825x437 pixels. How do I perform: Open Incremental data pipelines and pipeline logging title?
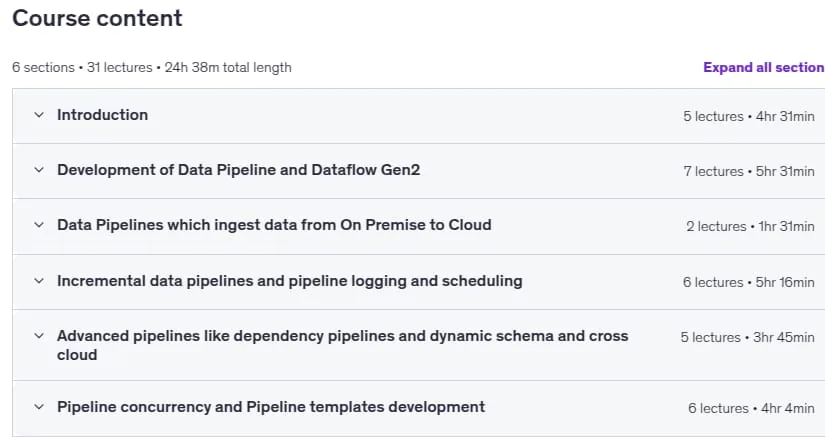click(289, 281)
